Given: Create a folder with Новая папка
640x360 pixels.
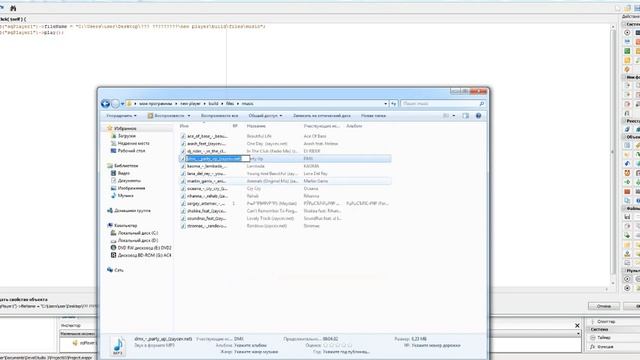Looking at the screenshot, I should click(373, 116).
